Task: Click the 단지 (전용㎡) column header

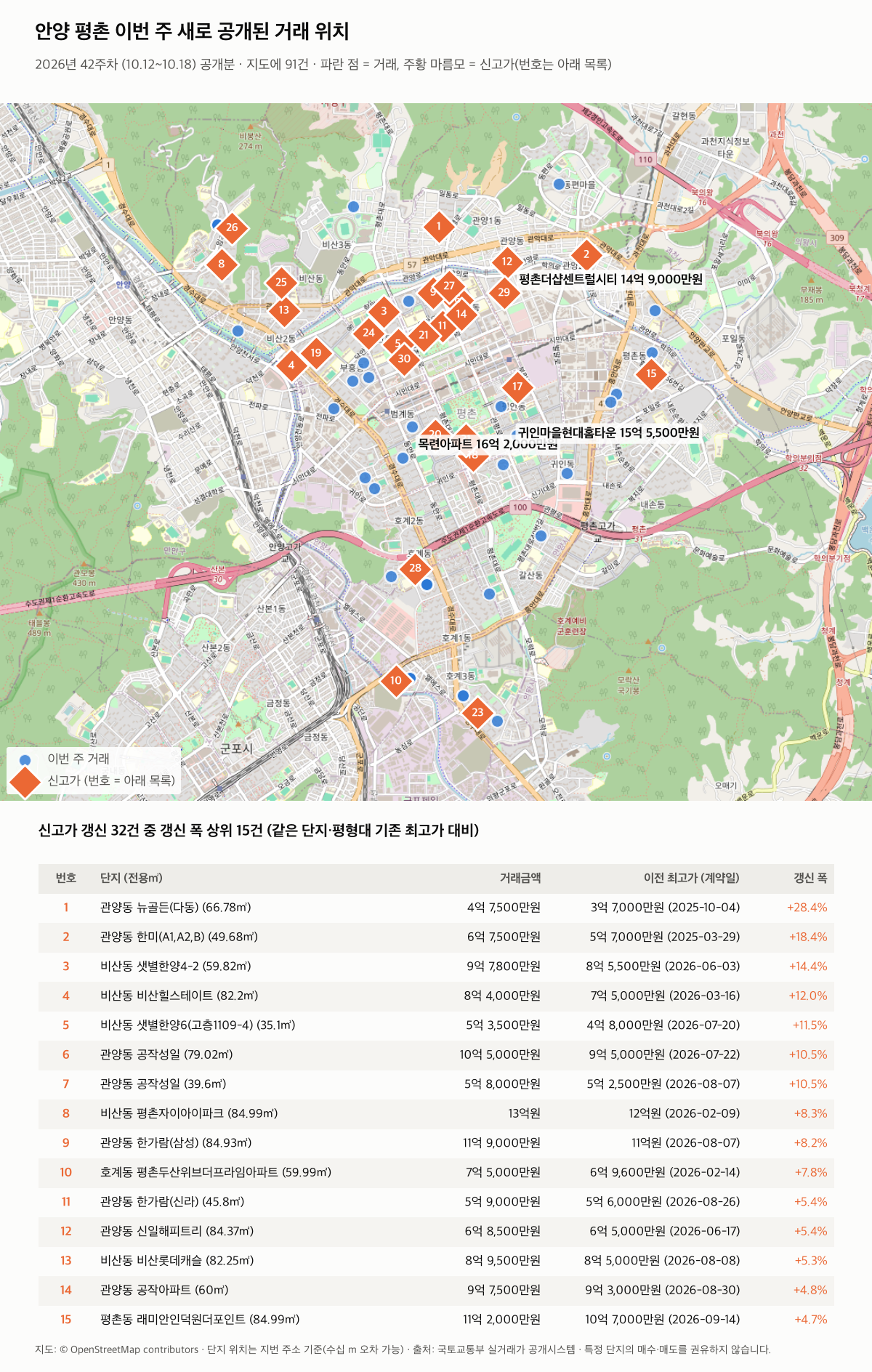Action: point(132,878)
